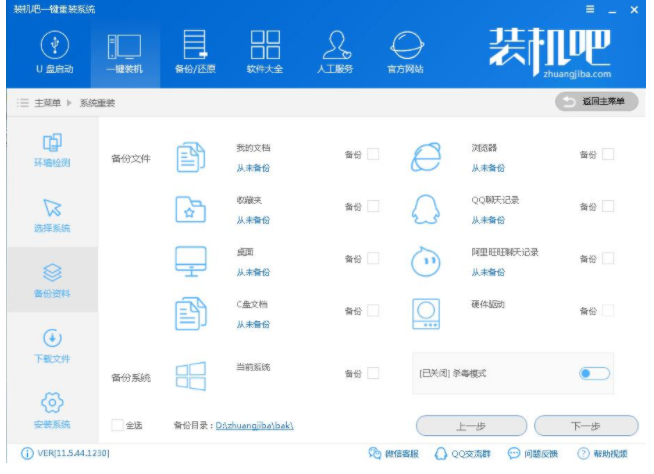
Task: Open the hamburger menu in title bar
Action: pos(590,9)
